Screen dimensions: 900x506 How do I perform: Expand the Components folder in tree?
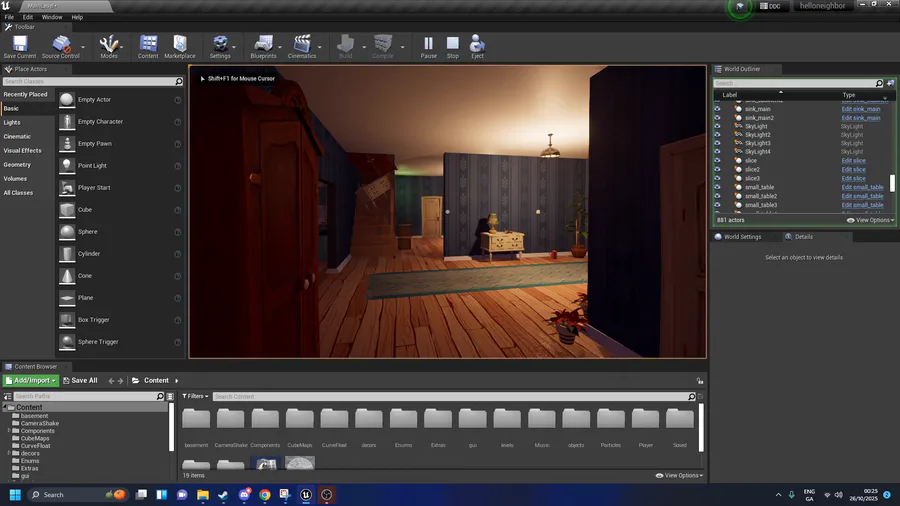(x=9, y=431)
